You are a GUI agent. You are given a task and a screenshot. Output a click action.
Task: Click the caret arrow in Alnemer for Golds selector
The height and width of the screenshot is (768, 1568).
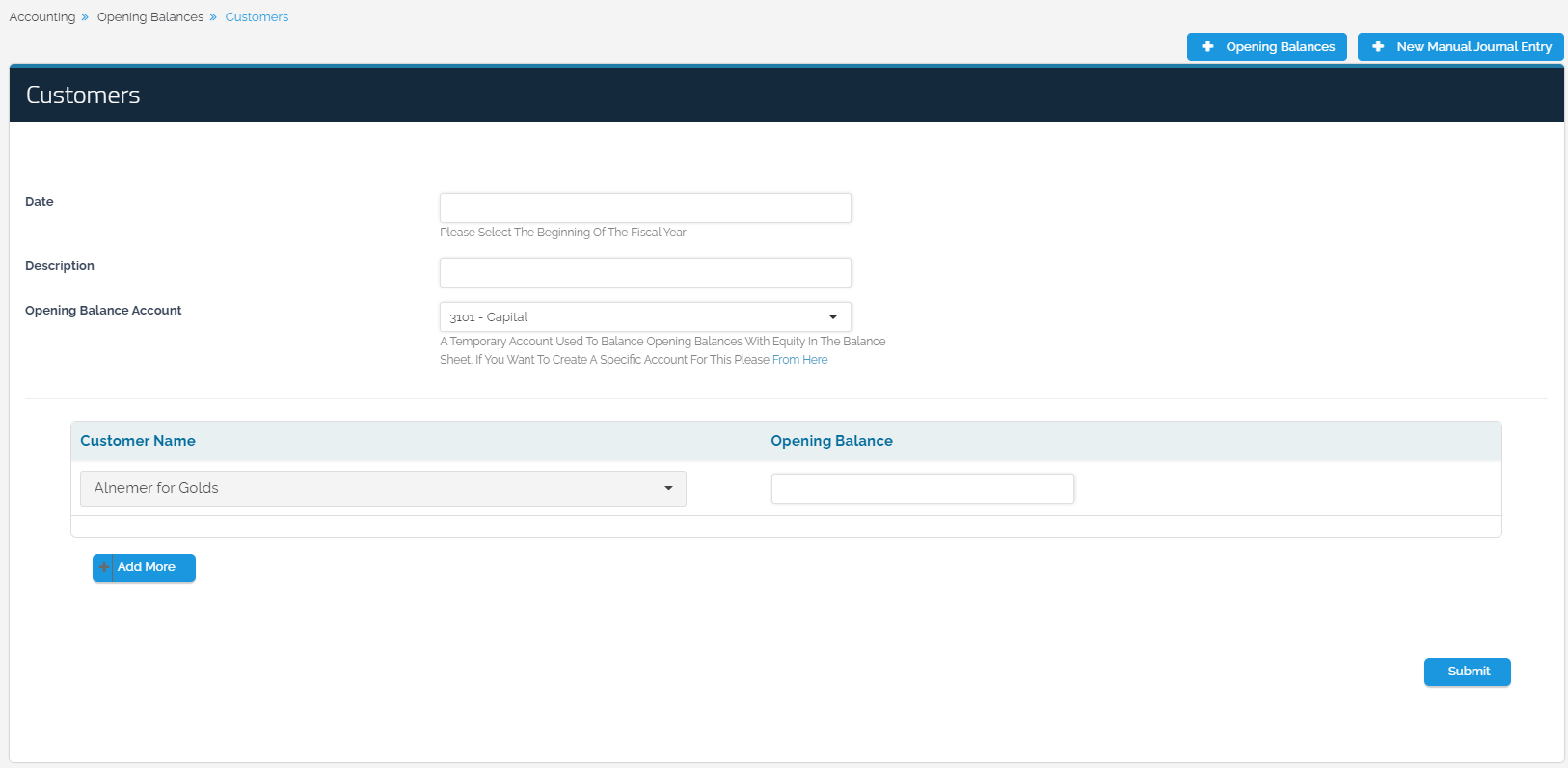coord(668,488)
